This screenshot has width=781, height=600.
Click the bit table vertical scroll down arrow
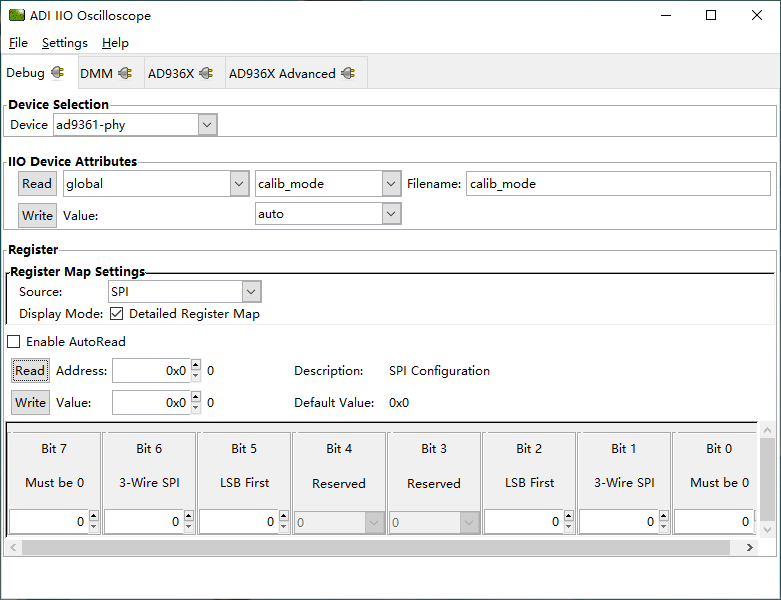768,529
